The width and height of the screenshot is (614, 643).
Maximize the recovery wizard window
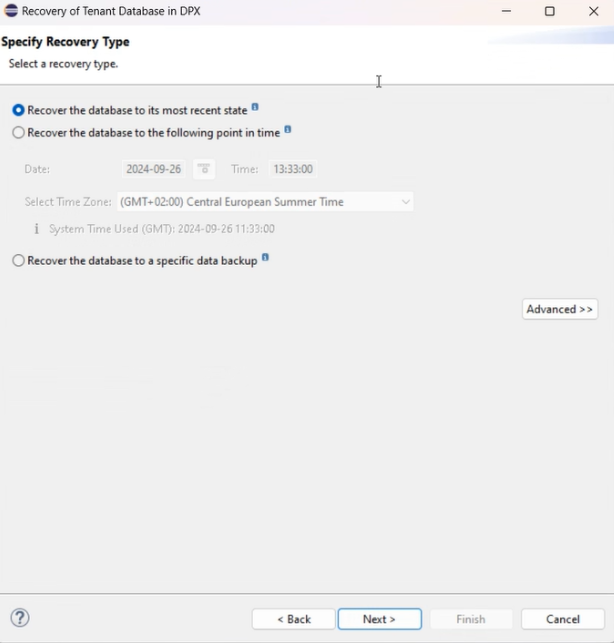(x=549, y=11)
